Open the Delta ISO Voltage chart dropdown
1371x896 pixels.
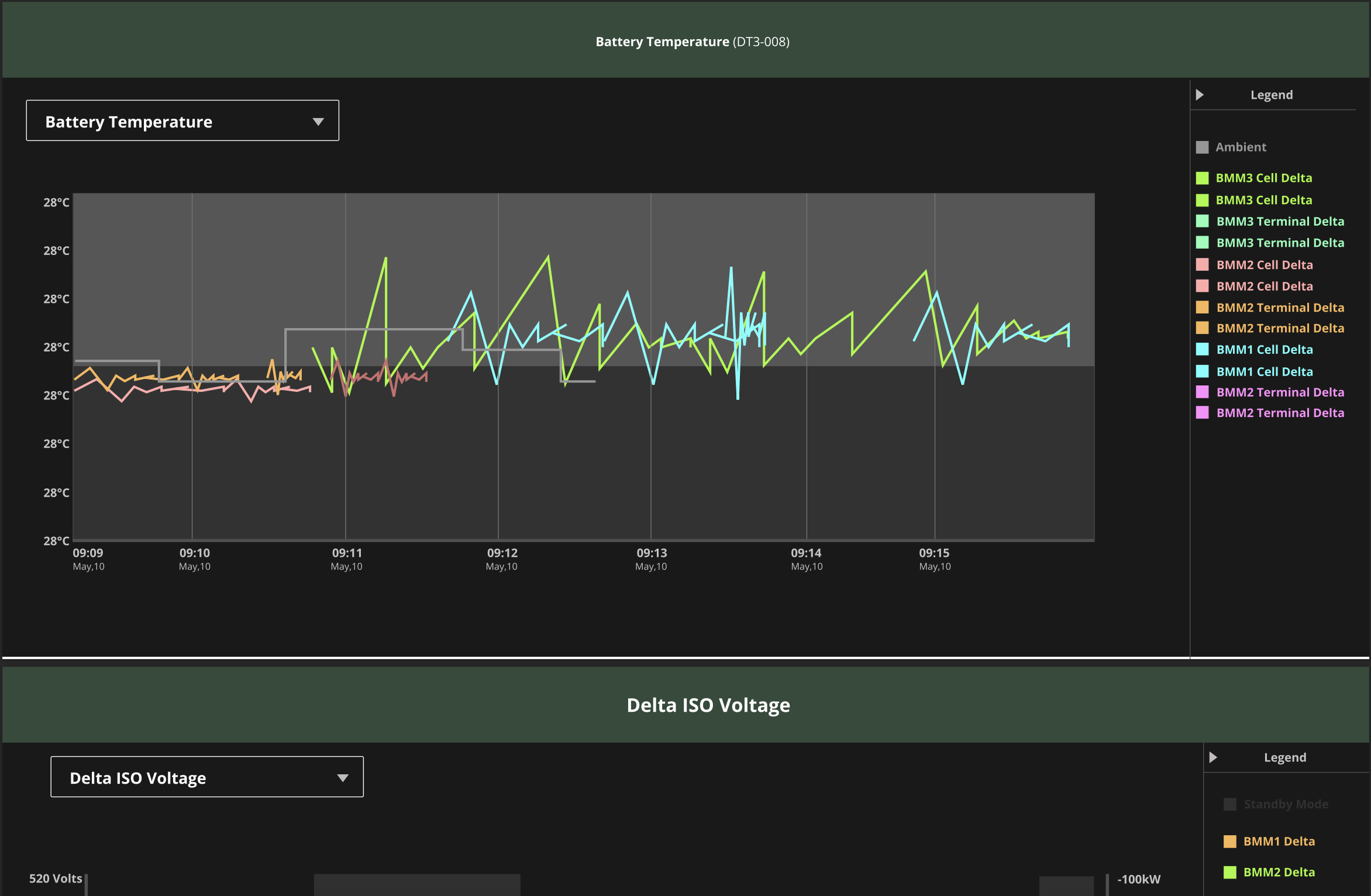click(207, 777)
